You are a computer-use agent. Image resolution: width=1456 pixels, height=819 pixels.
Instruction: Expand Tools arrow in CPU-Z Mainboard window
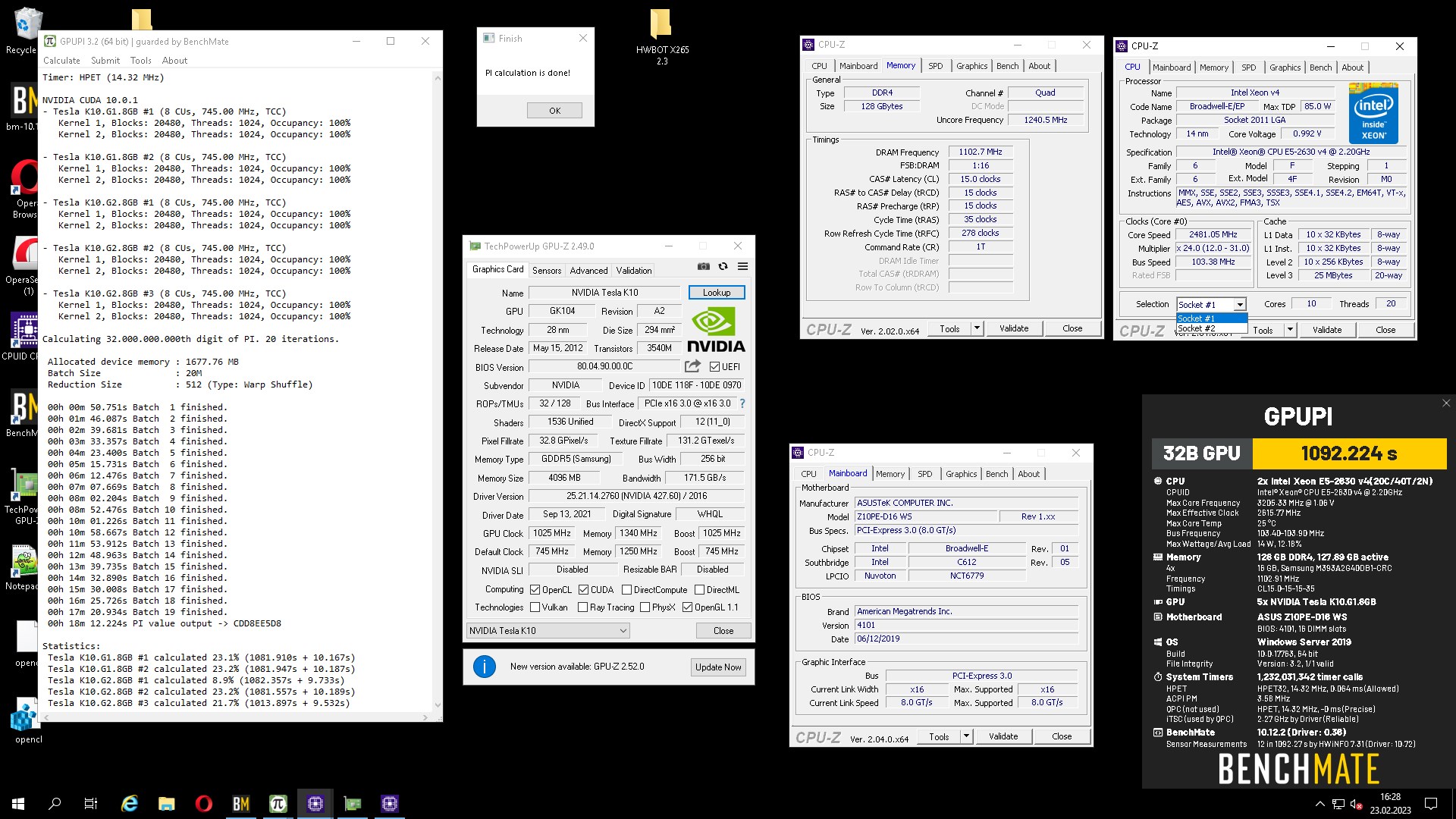[x=966, y=736]
